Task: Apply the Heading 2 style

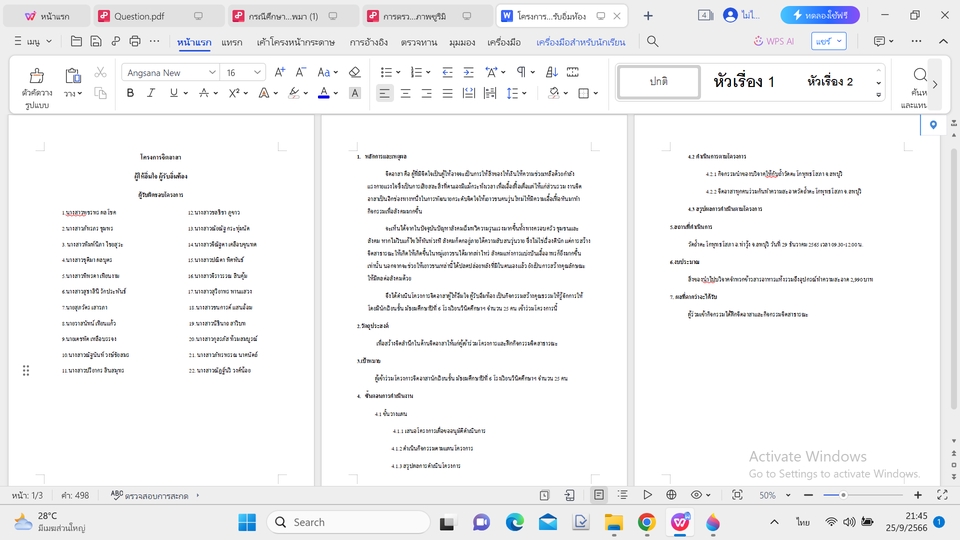Action: pos(830,81)
